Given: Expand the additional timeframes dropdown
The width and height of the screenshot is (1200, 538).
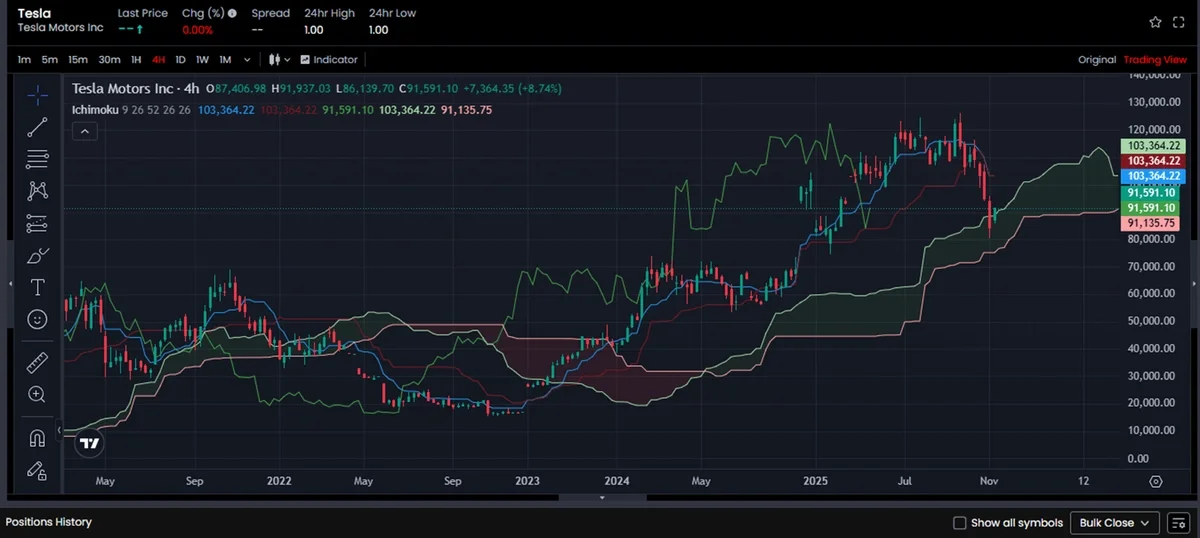Looking at the screenshot, I should tap(247, 60).
